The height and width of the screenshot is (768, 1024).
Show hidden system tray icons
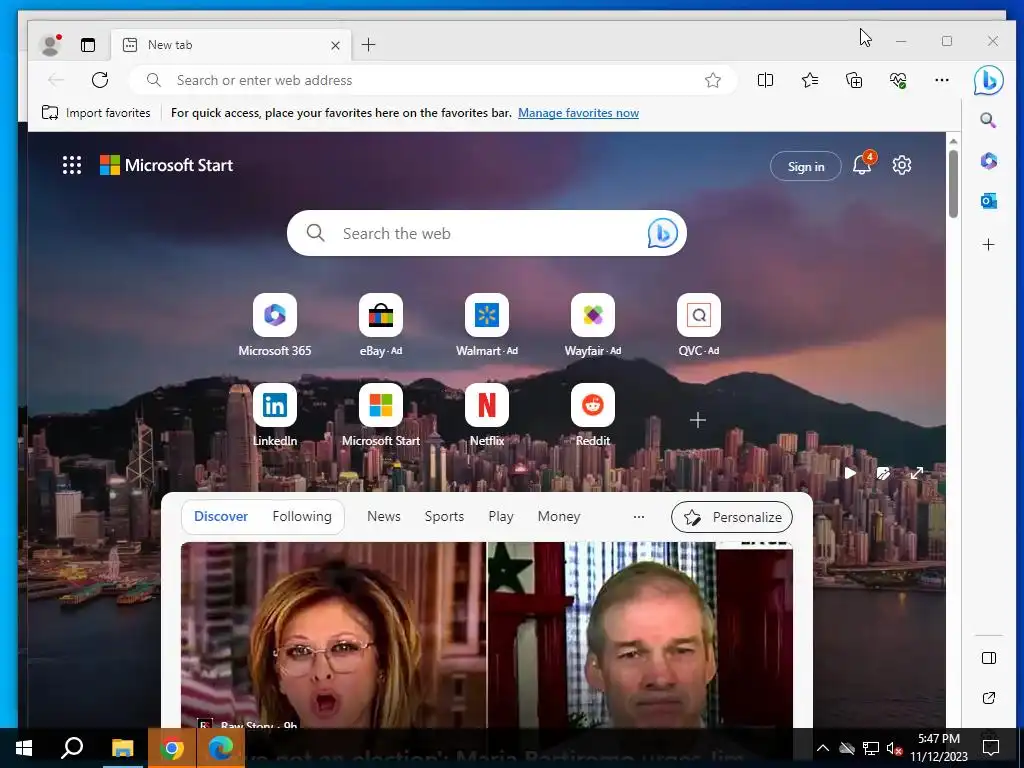tap(823, 748)
